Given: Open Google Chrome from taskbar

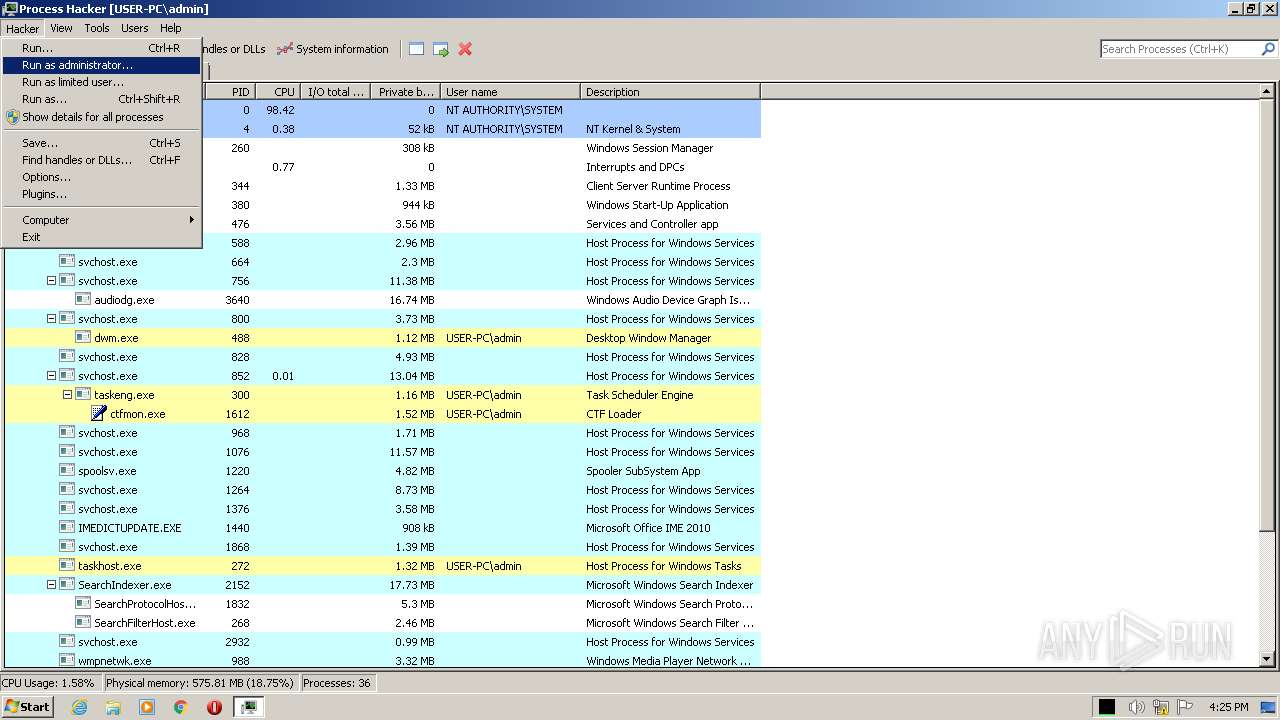Looking at the screenshot, I should click(x=181, y=707).
